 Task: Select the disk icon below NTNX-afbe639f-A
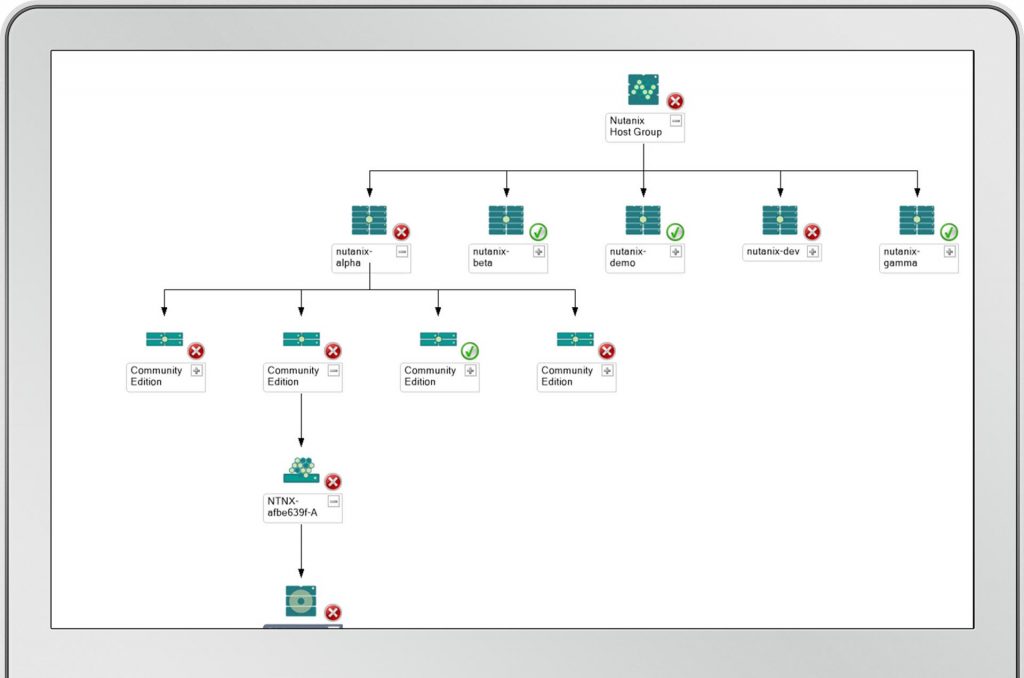click(301, 601)
